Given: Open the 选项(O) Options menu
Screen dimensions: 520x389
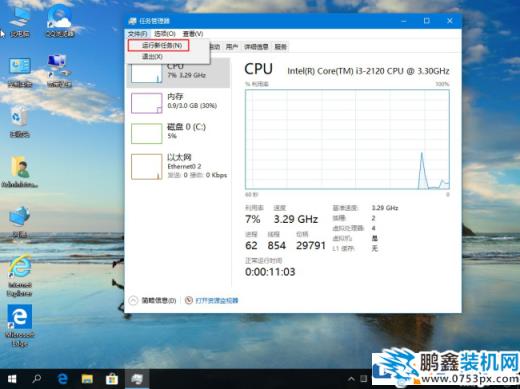Looking at the screenshot, I should [x=165, y=34].
